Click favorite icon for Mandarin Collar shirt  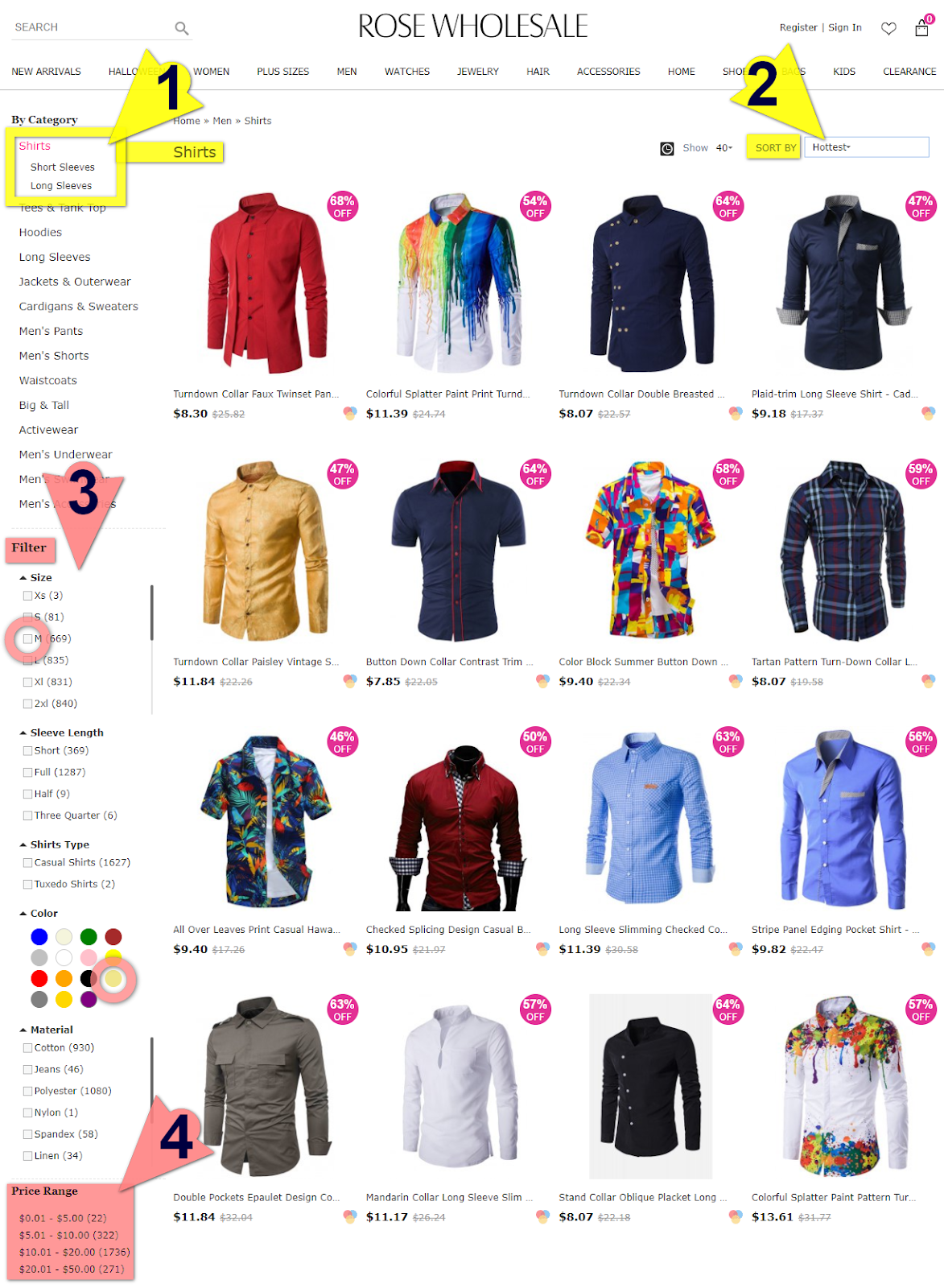(542, 1216)
